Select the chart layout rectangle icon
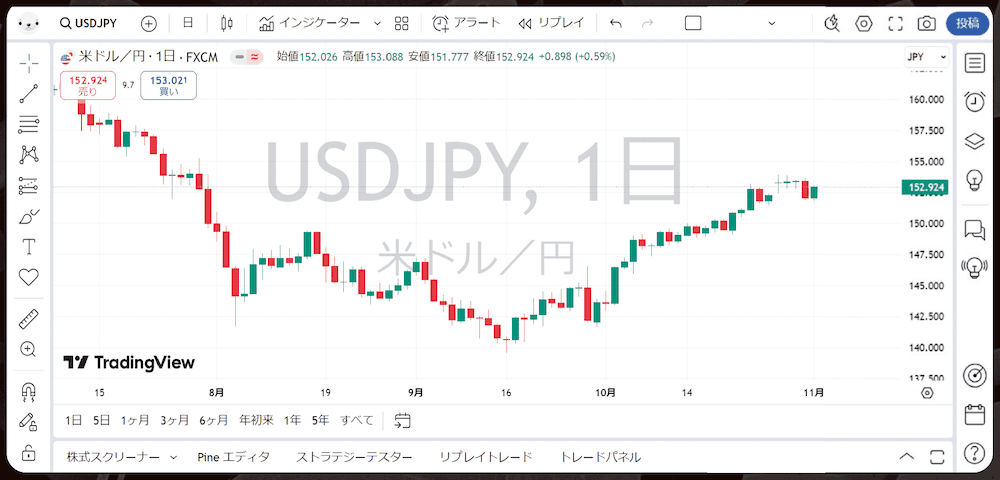The width and height of the screenshot is (1000, 480). coord(693,24)
